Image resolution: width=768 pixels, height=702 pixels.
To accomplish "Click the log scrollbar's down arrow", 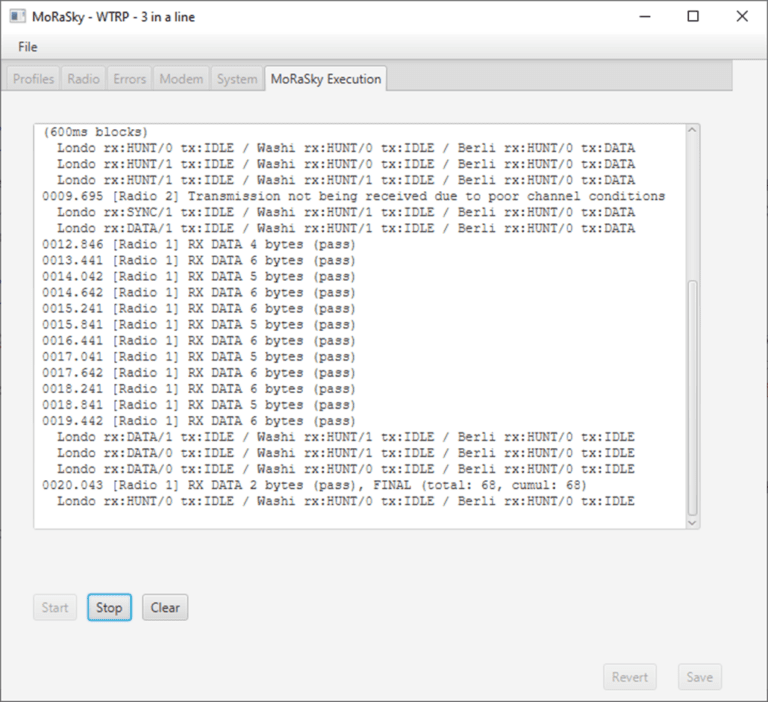I will tap(691, 521).
